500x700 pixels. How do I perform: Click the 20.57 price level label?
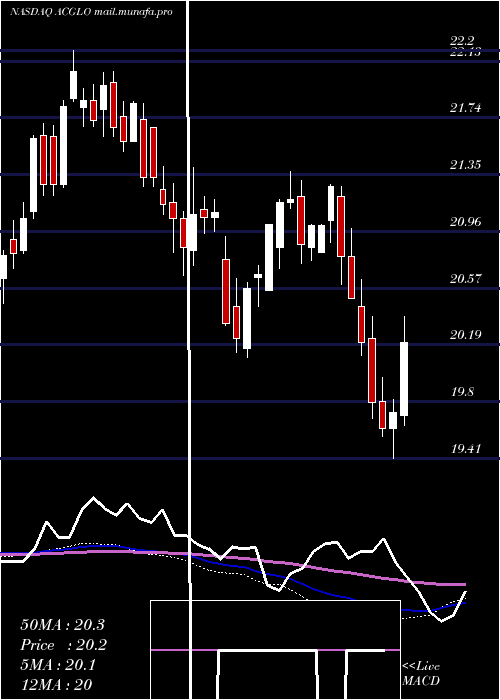tap(466, 279)
